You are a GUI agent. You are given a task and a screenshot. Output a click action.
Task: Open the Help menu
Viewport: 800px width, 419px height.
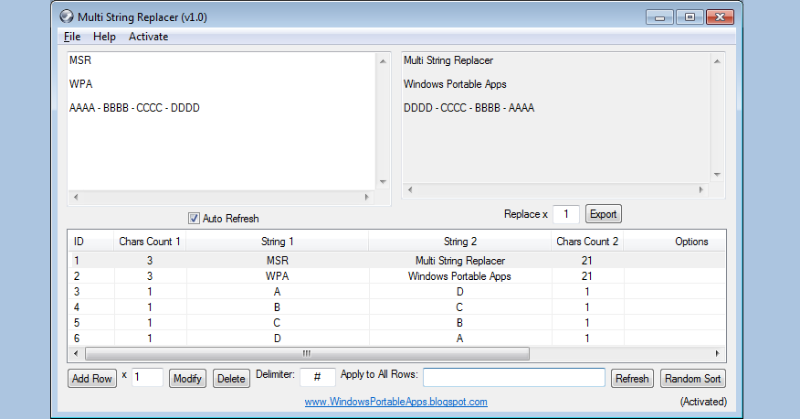104,37
